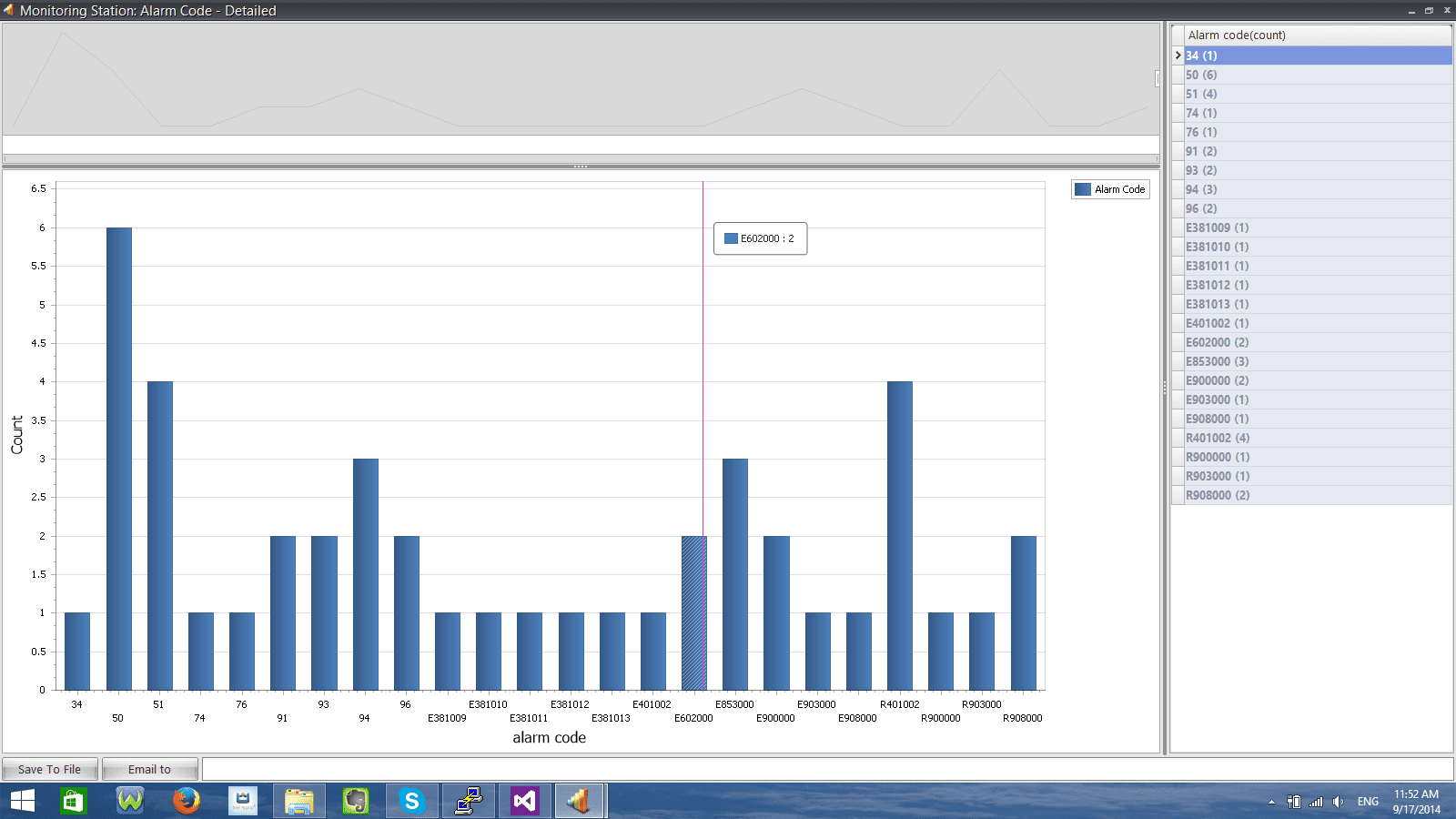Screen dimensions: 1456x819
Task: Click the Save To File button
Action: tap(49, 769)
